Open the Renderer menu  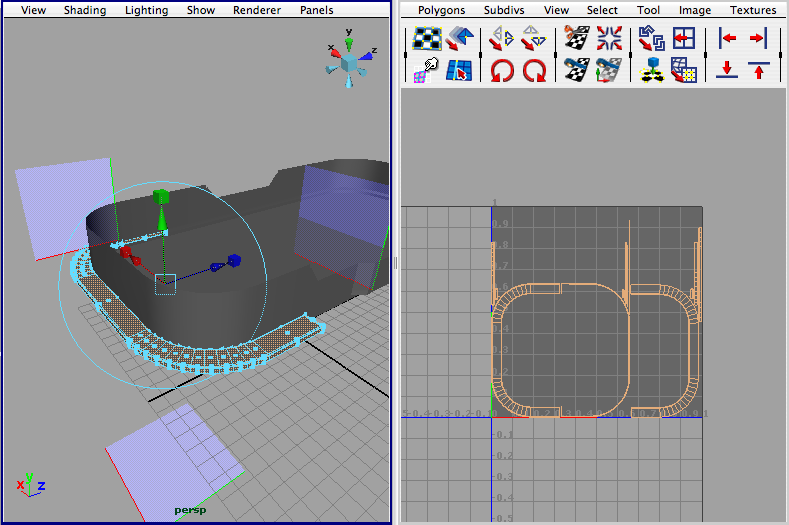(x=257, y=10)
